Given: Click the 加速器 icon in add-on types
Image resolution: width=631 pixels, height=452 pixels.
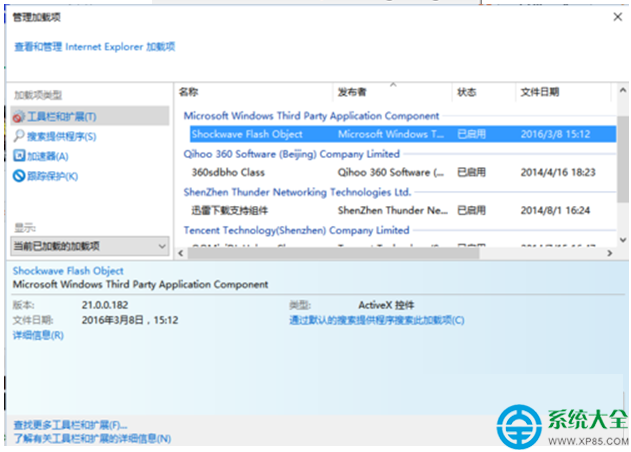Looking at the screenshot, I should 19,156.
